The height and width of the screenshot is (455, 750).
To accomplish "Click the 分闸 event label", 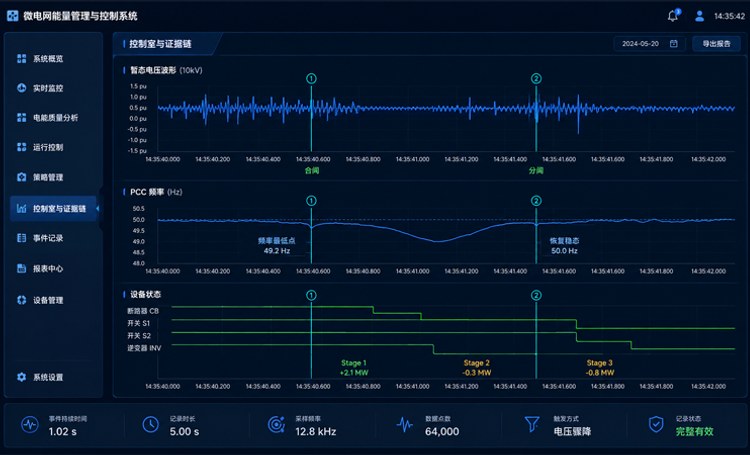I will coord(536,170).
